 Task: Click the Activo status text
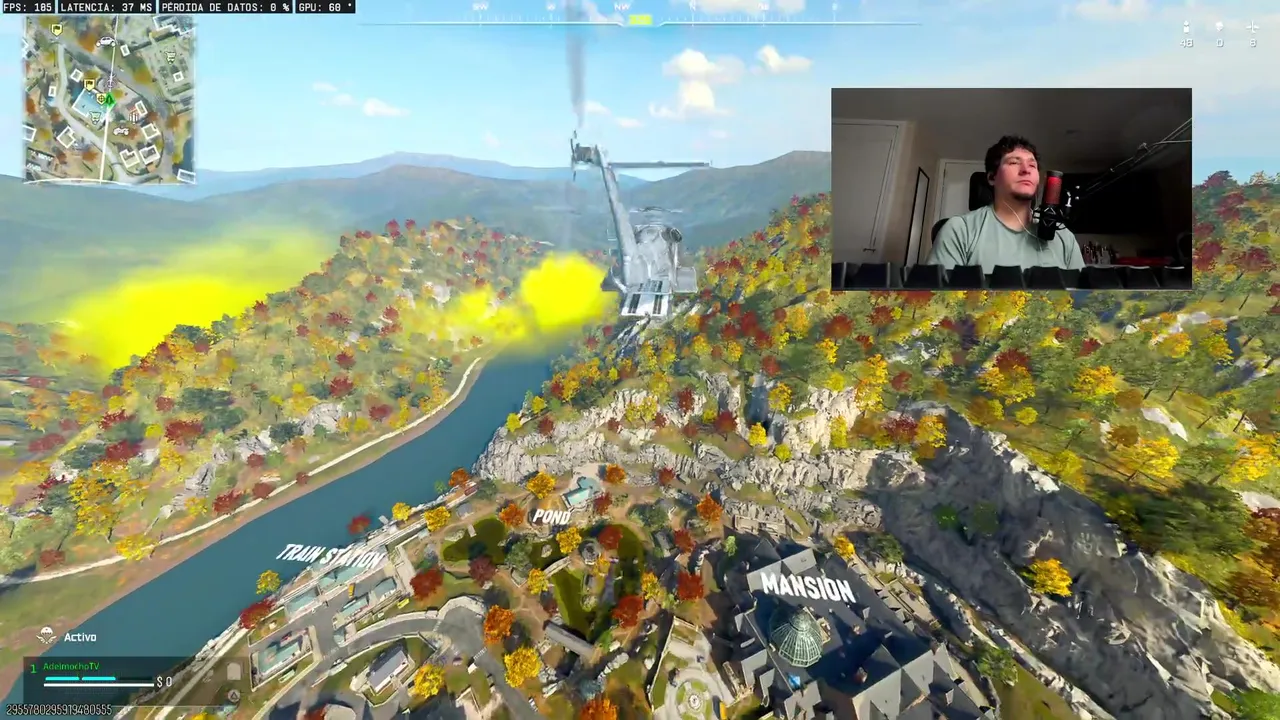click(80, 637)
